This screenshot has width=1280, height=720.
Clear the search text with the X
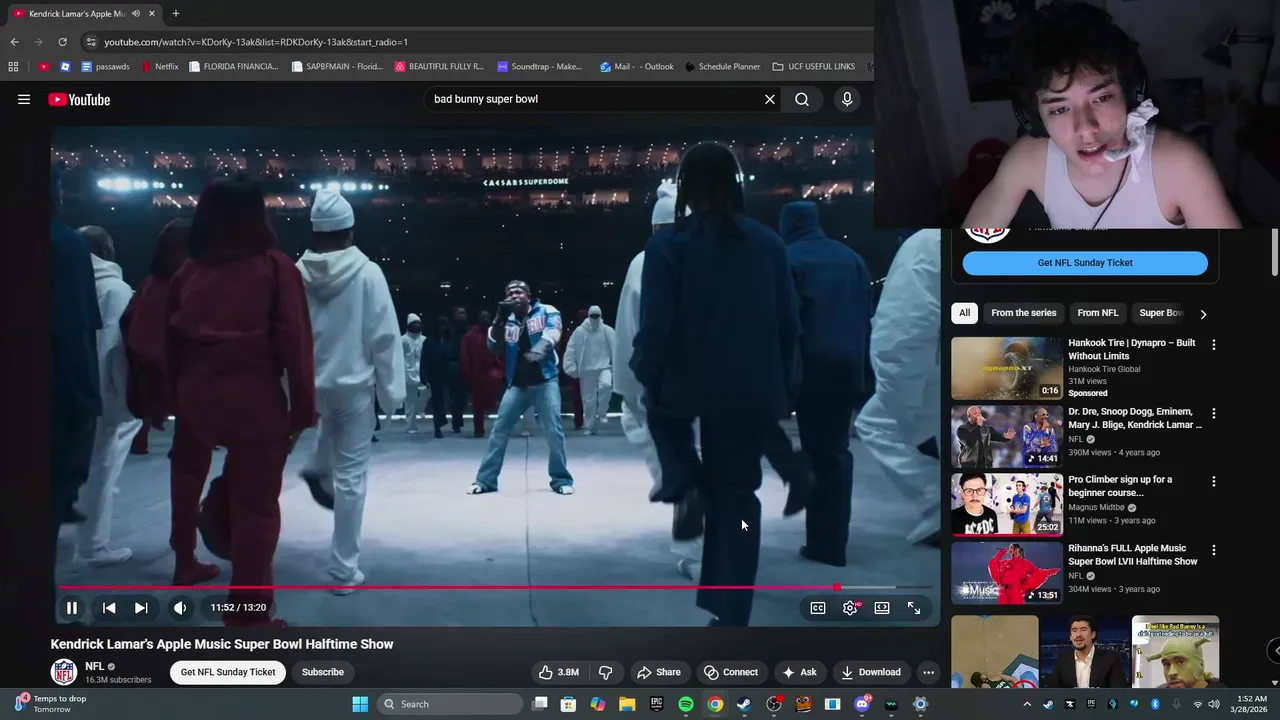770,99
